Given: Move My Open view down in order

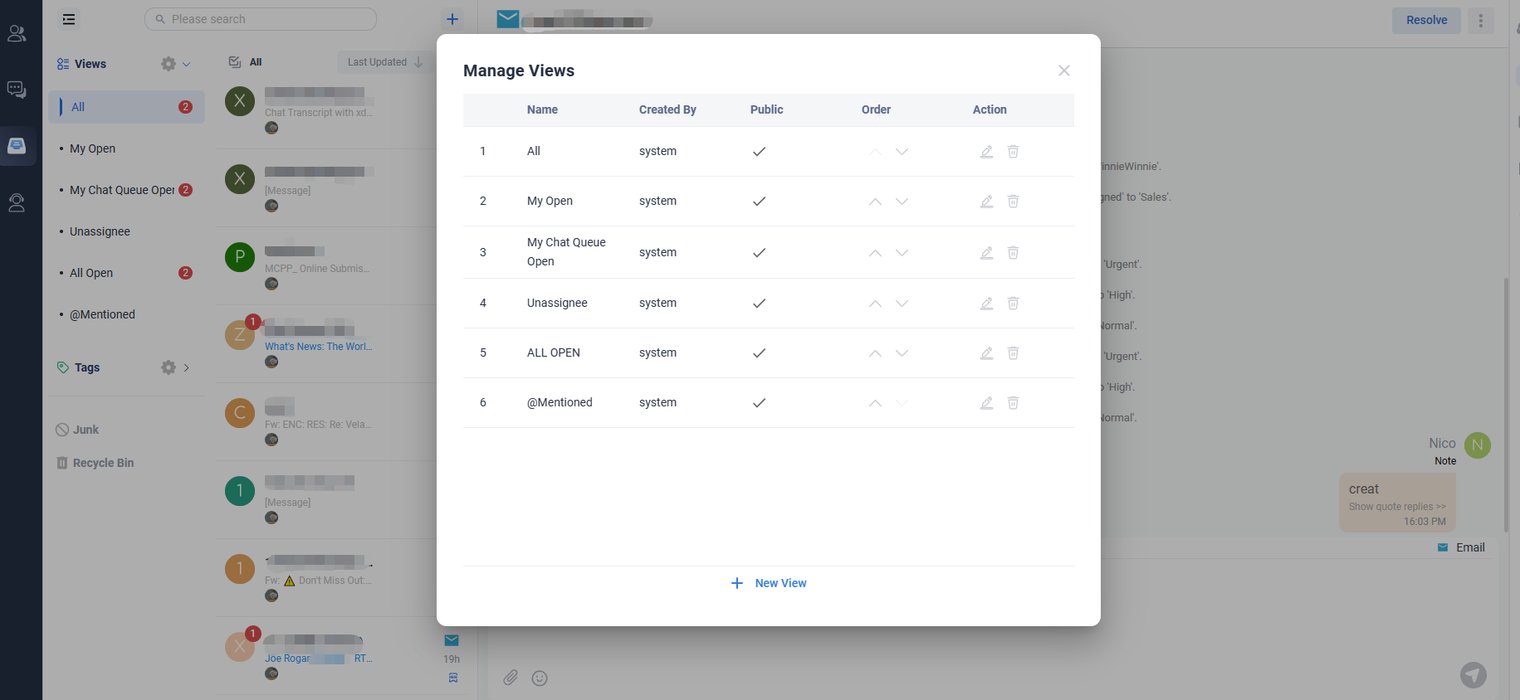Looking at the screenshot, I should (x=902, y=201).
